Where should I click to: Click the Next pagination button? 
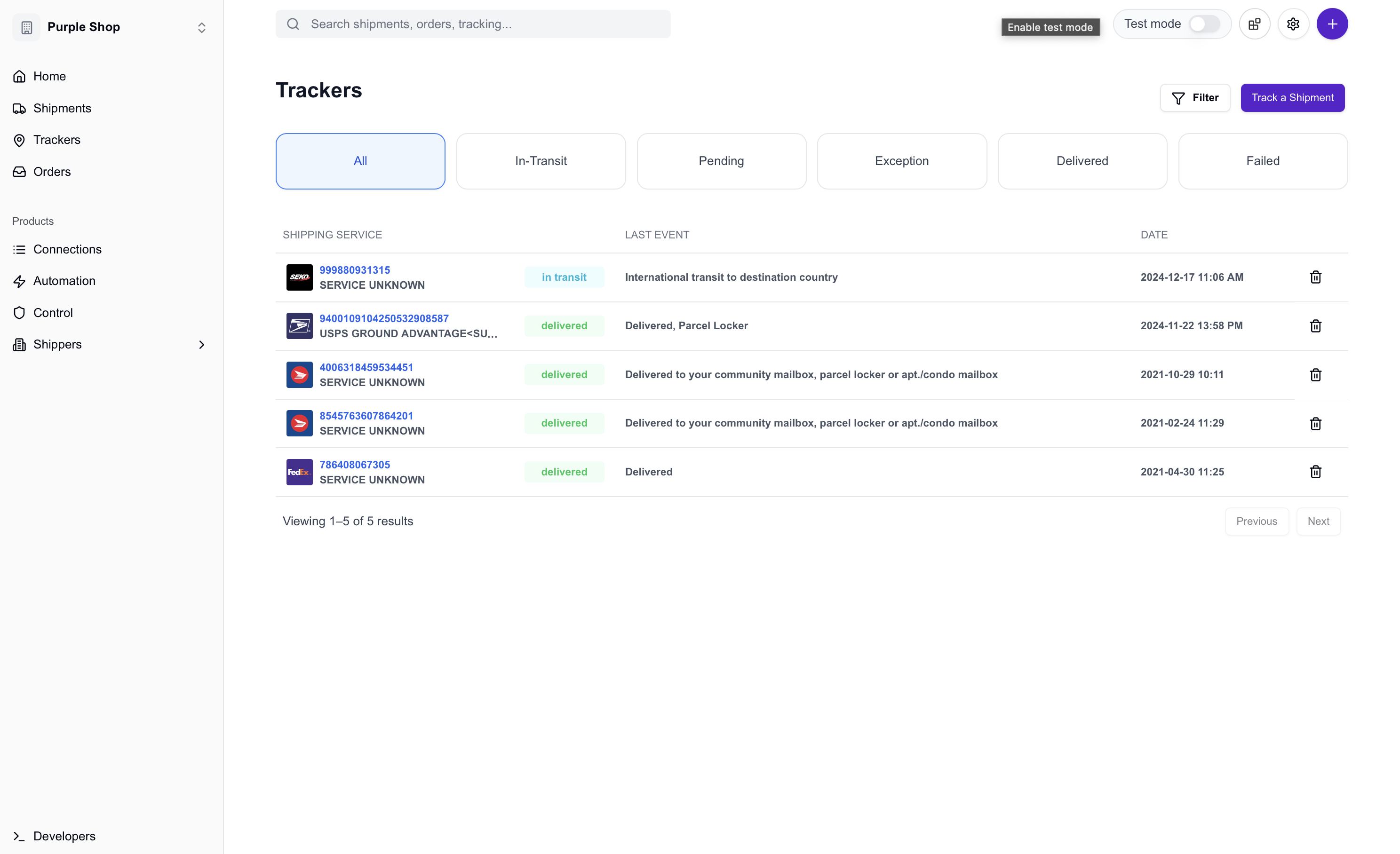point(1318,521)
